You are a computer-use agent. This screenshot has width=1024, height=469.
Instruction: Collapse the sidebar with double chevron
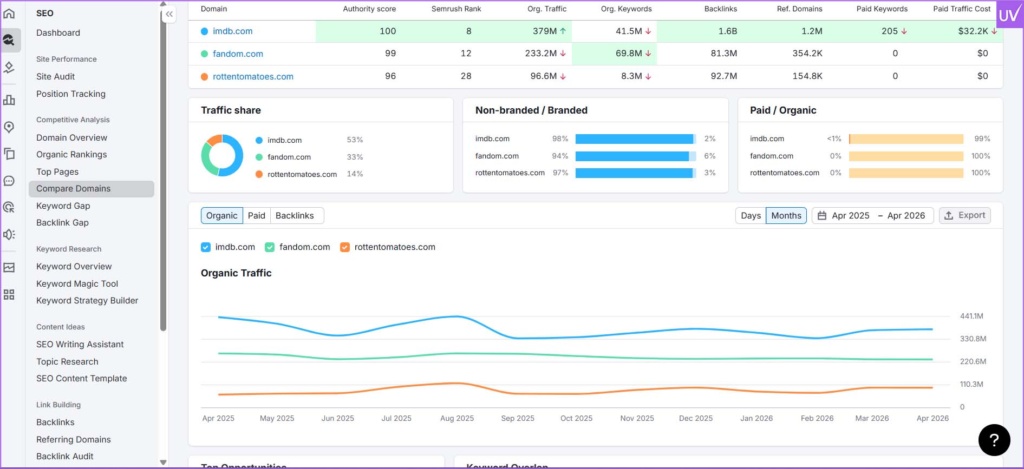[x=169, y=14]
